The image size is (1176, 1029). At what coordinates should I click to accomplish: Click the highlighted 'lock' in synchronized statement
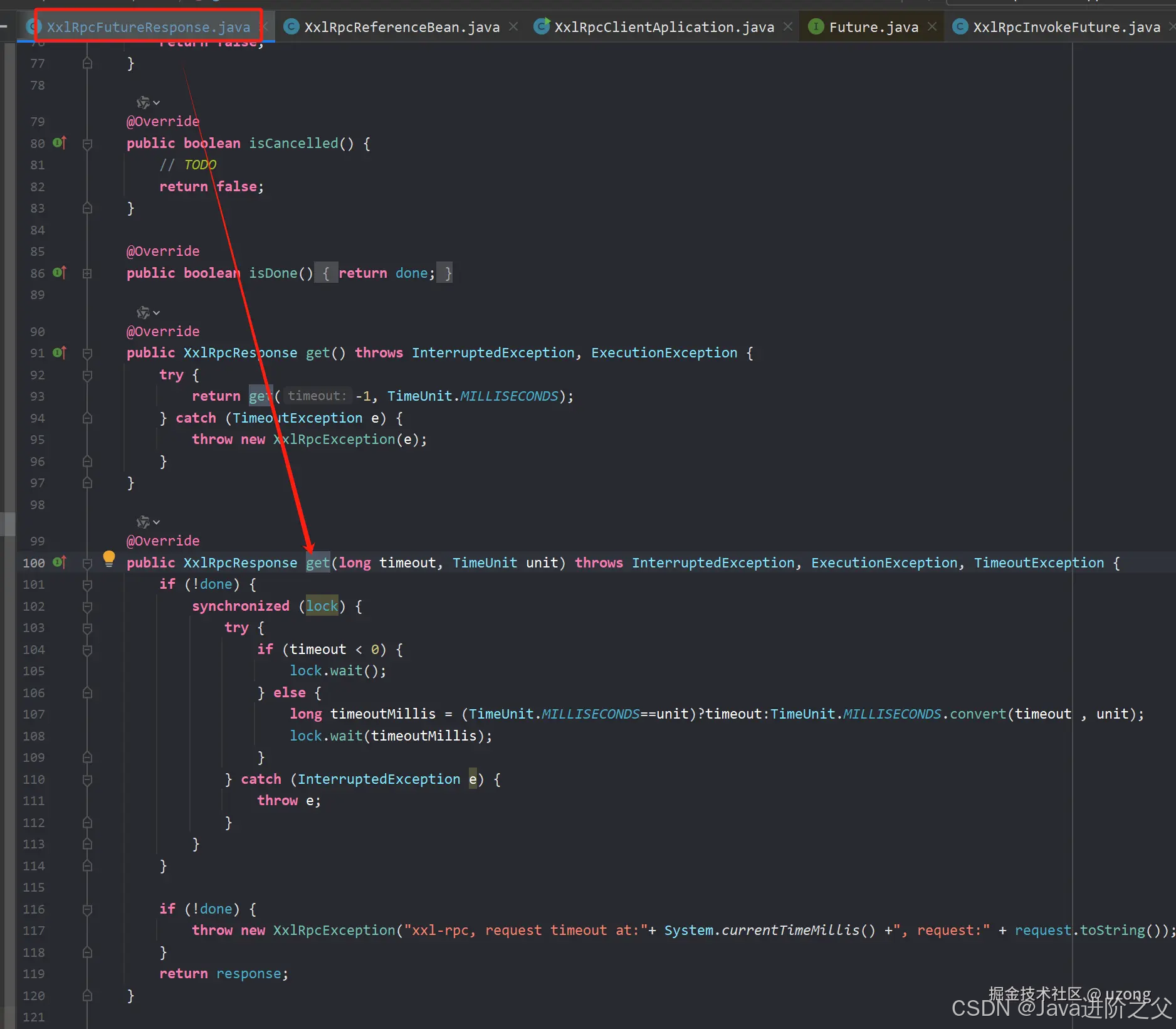(322, 606)
